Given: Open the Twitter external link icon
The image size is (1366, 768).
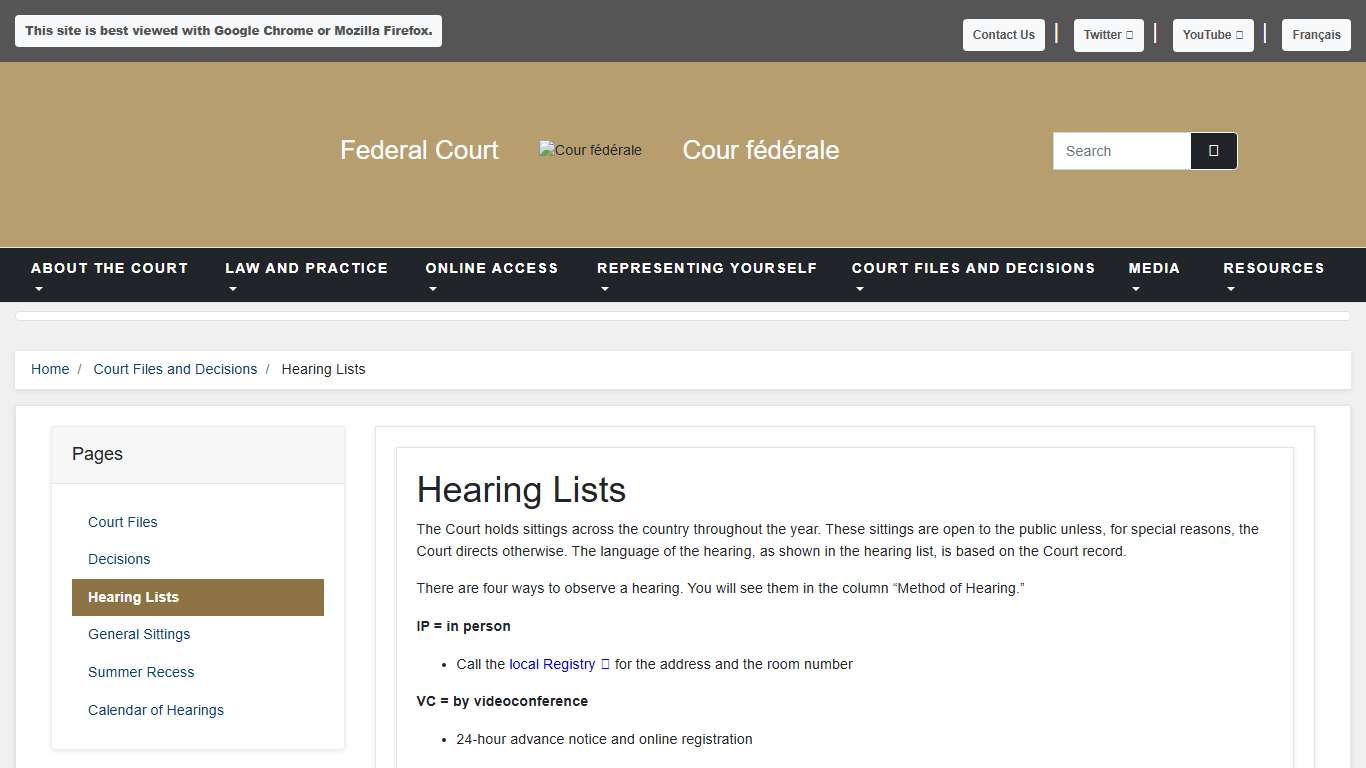Looking at the screenshot, I should [x=1131, y=34].
